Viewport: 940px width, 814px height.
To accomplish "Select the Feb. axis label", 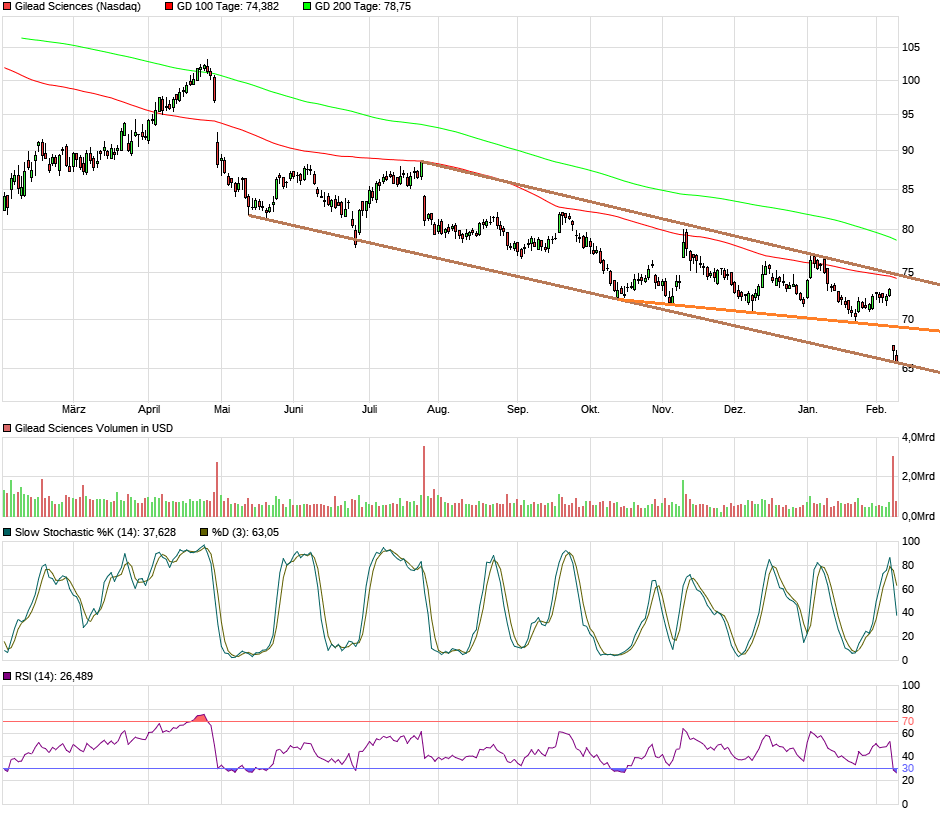I will [x=876, y=409].
